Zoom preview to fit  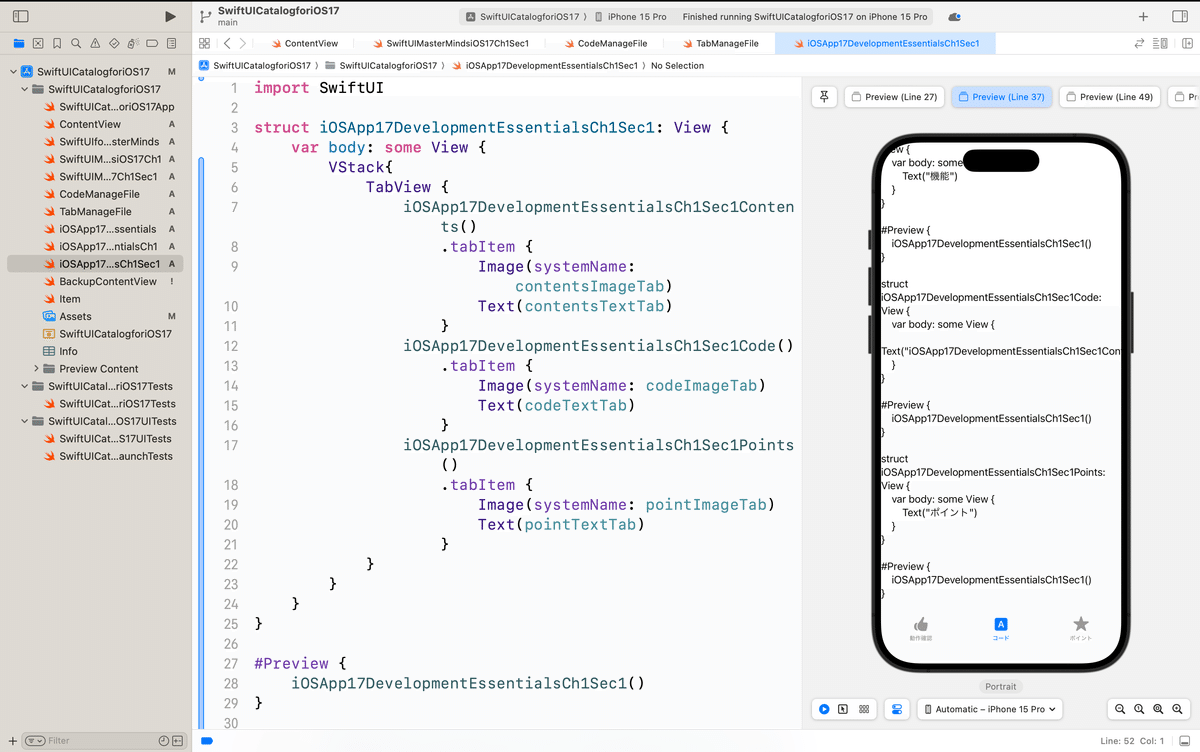click(1159, 709)
